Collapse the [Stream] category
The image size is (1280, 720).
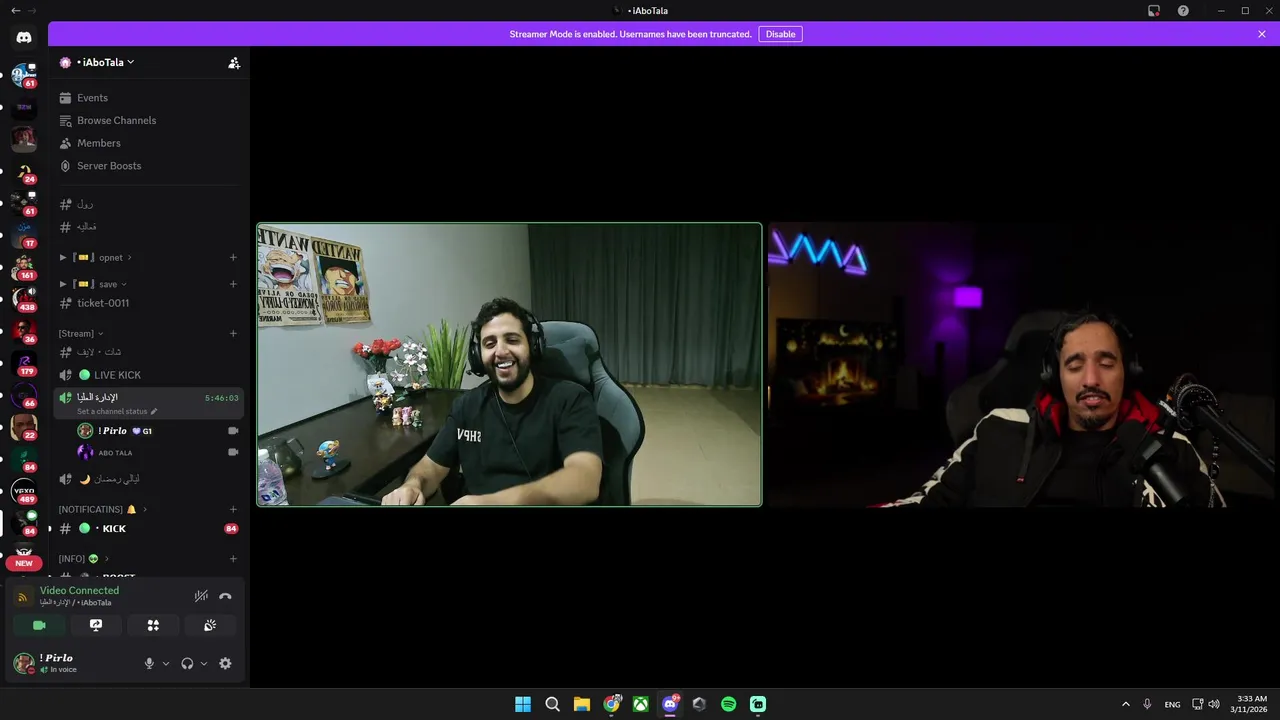point(81,333)
